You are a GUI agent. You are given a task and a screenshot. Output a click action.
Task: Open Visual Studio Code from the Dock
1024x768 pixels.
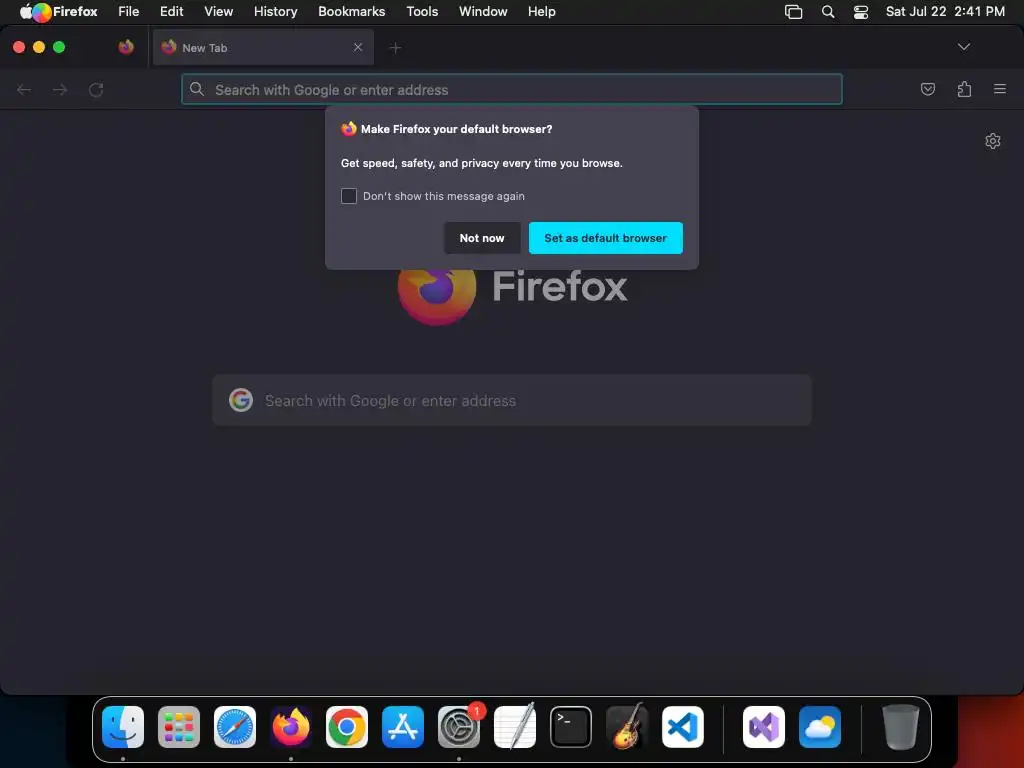point(683,727)
